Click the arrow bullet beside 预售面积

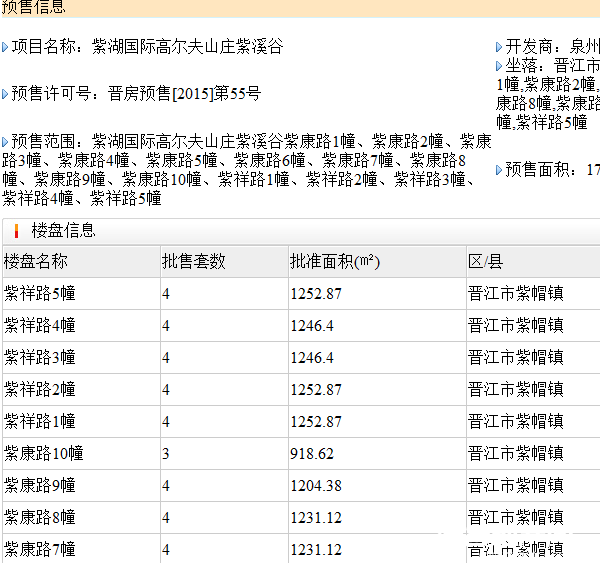point(499,170)
